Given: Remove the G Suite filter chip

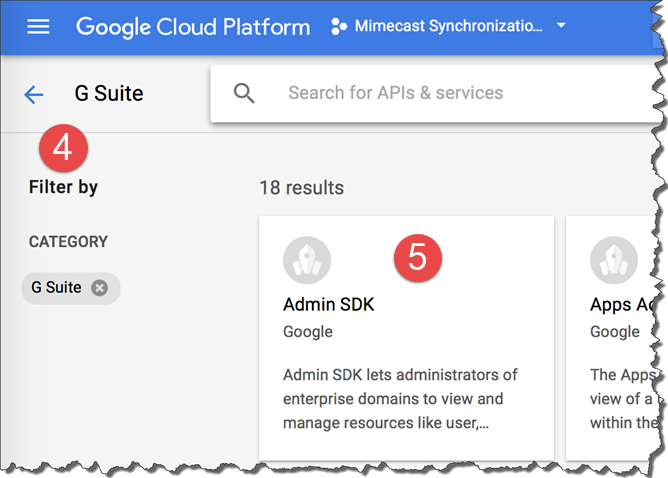Looking at the screenshot, I should (99, 288).
